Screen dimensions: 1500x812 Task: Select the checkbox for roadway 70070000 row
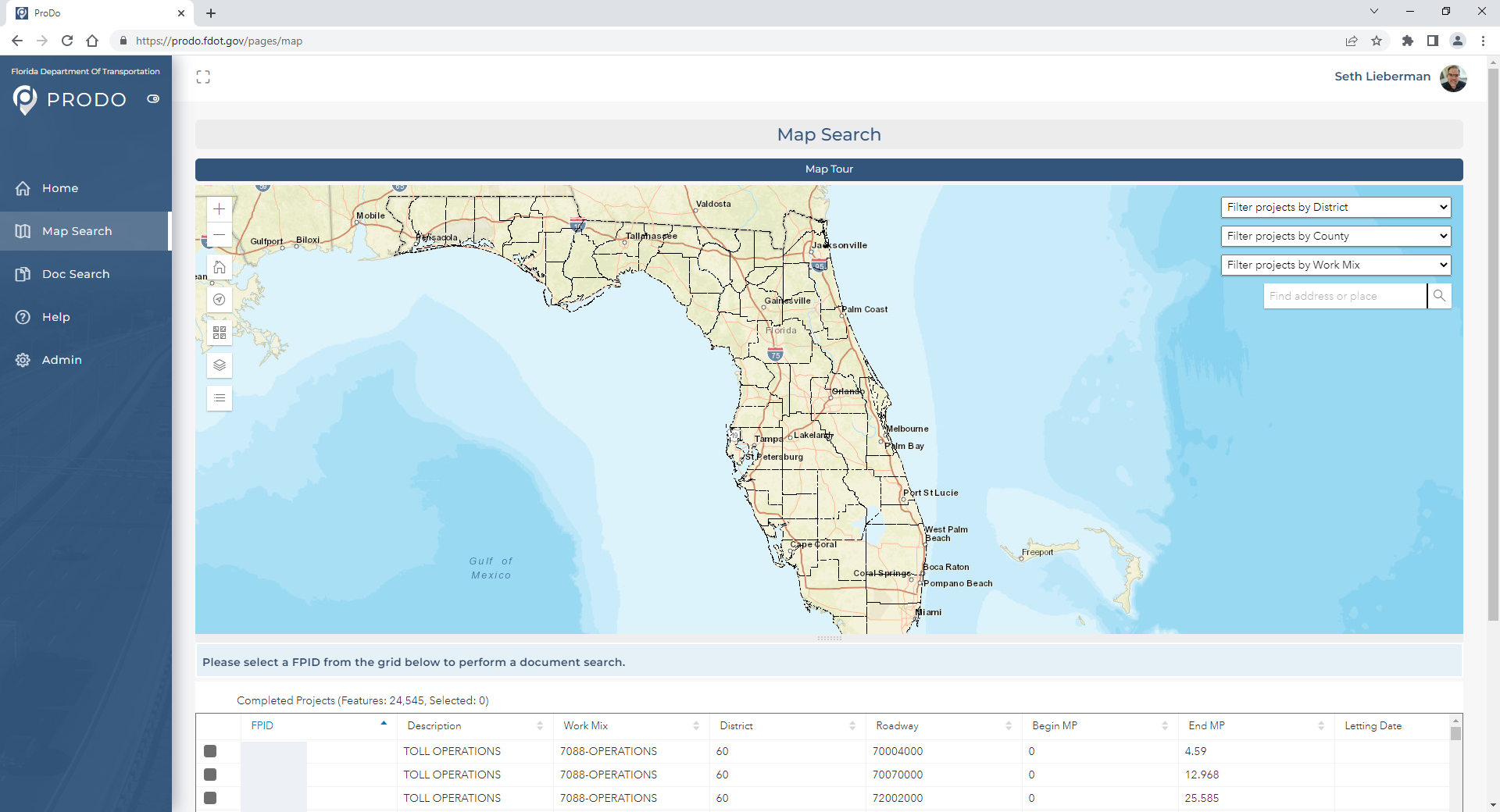[x=210, y=775]
